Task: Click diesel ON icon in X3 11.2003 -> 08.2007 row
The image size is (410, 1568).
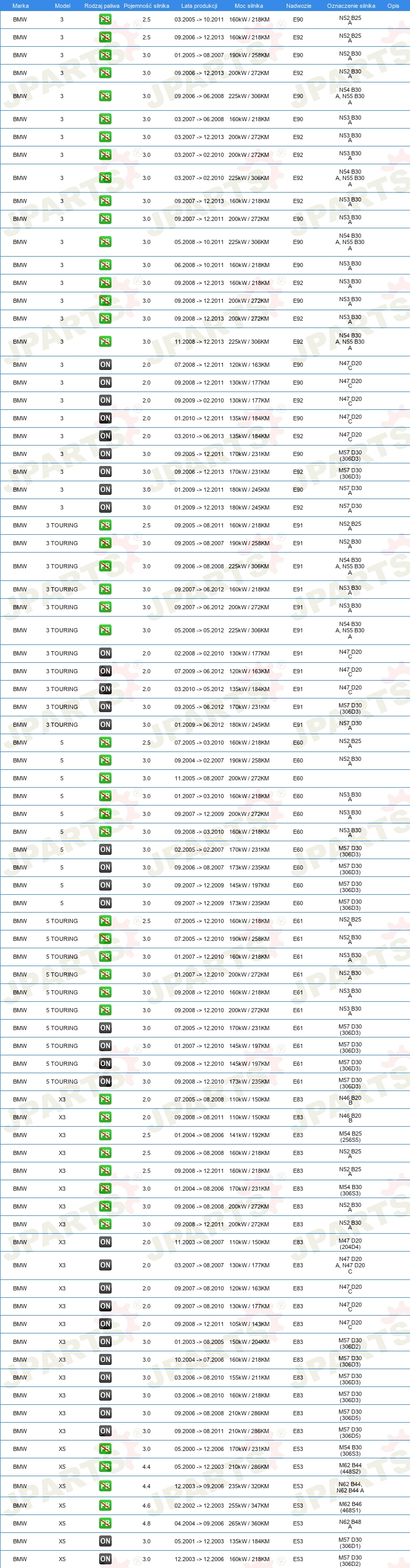Action: coord(105,1242)
